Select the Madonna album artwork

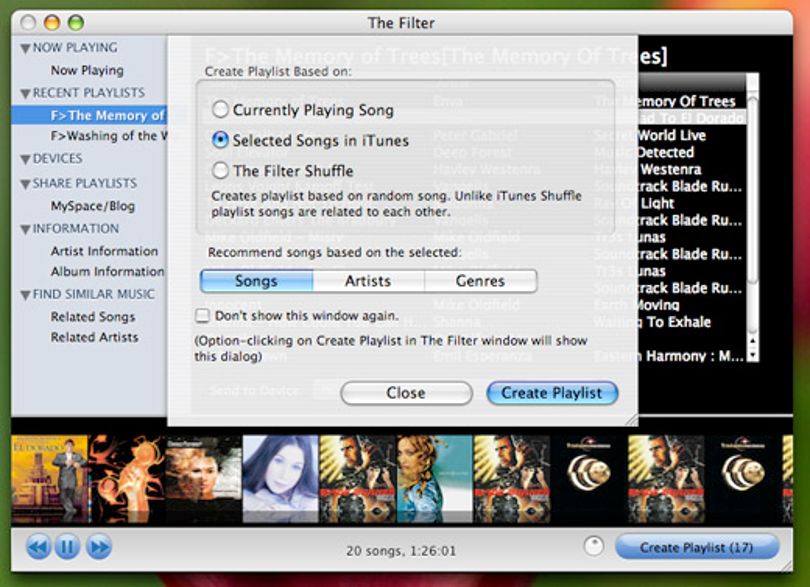coord(434,480)
